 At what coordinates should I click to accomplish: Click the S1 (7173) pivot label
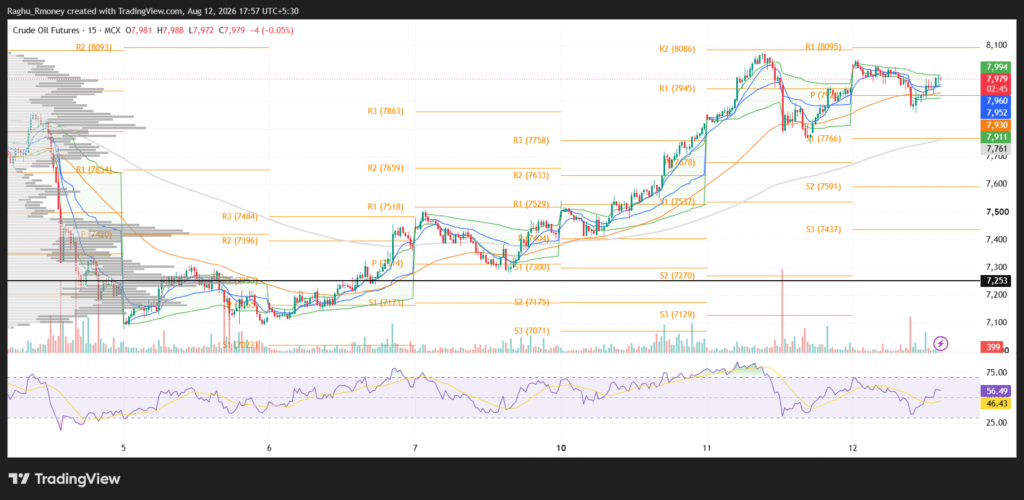(385, 302)
